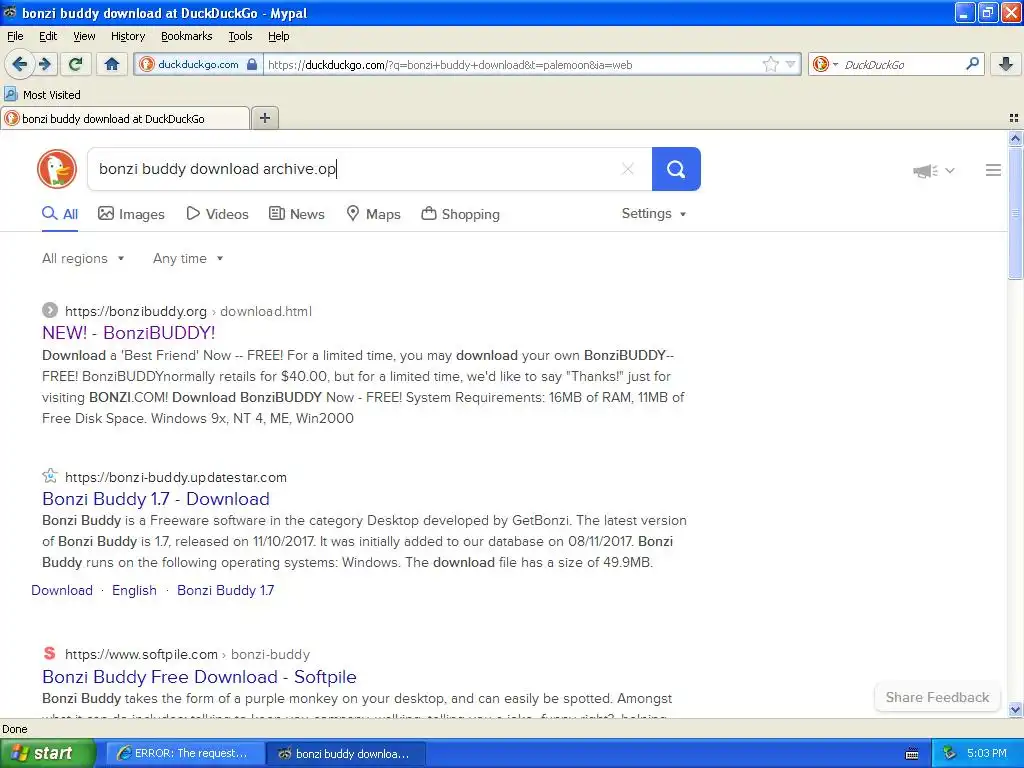The image size is (1024, 768).
Task: Go back with the browser Back arrow
Action: point(19,64)
